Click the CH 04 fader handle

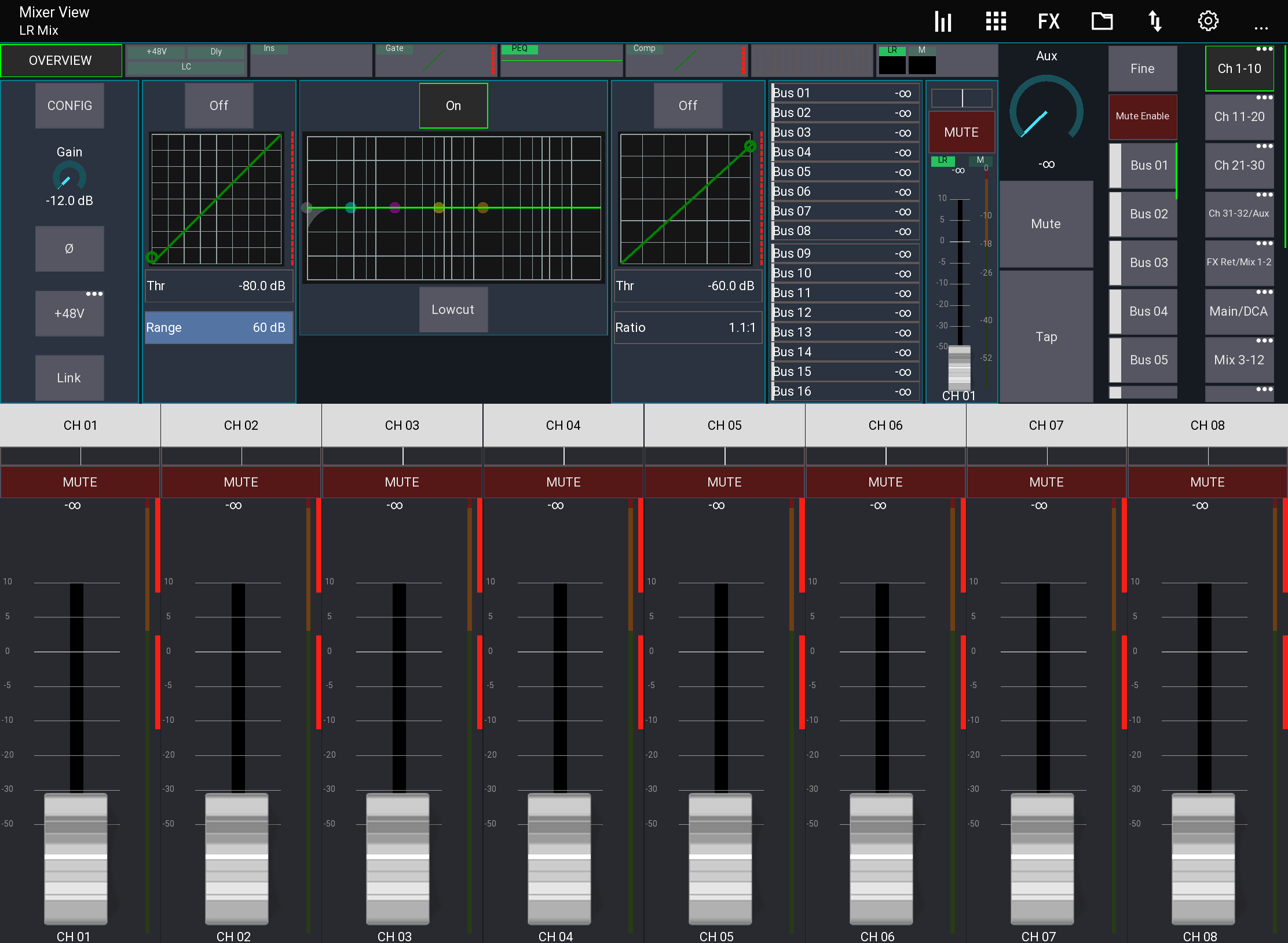pos(559,857)
